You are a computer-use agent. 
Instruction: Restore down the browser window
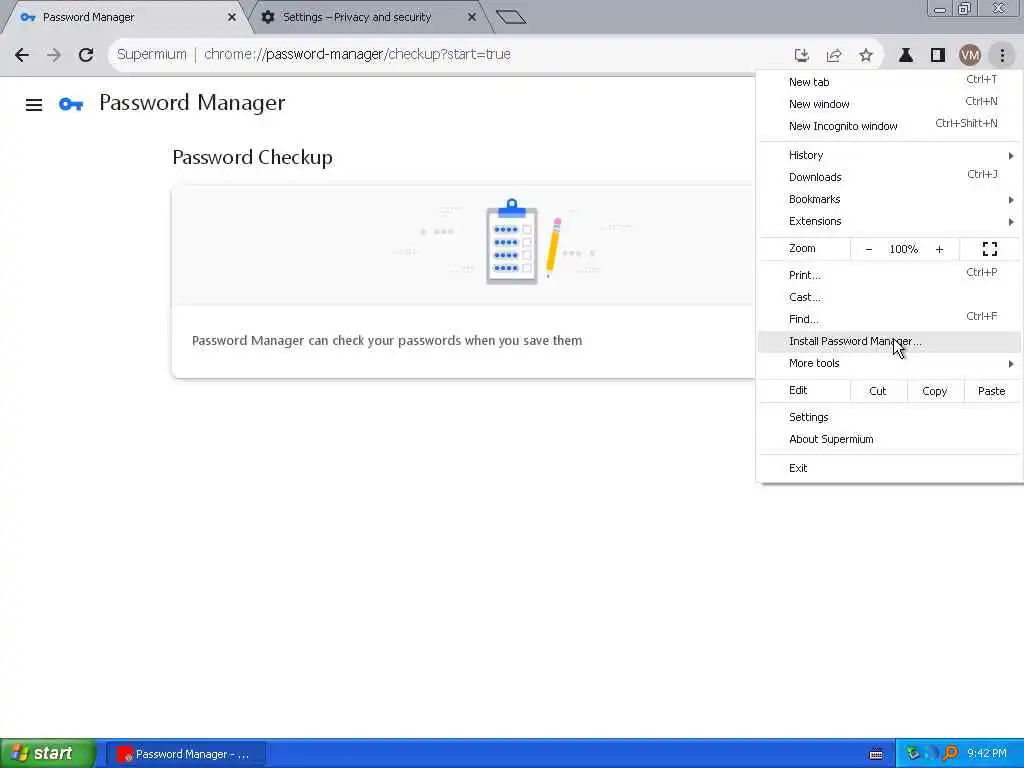[x=965, y=9]
